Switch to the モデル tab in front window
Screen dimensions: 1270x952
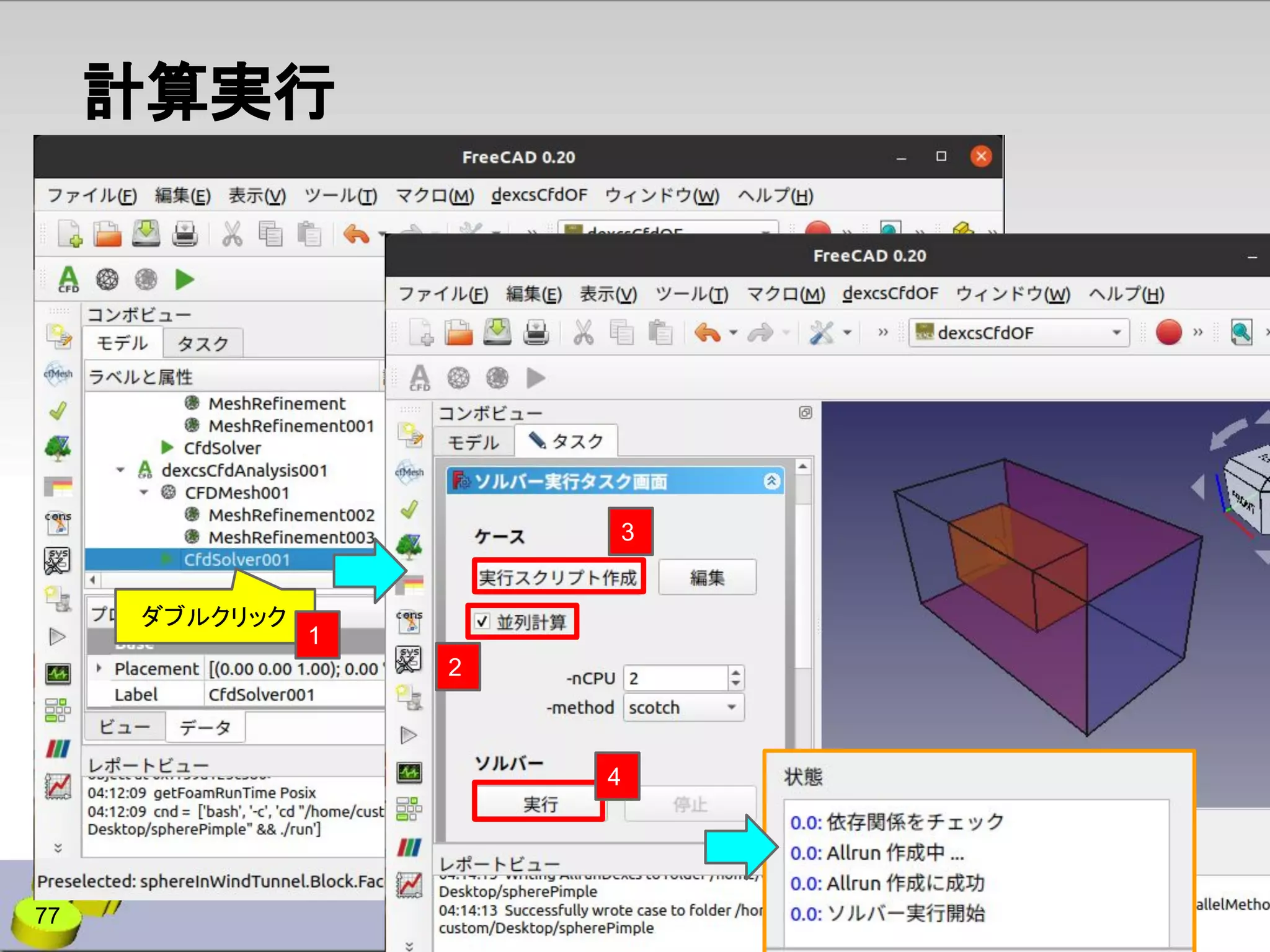pos(474,443)
